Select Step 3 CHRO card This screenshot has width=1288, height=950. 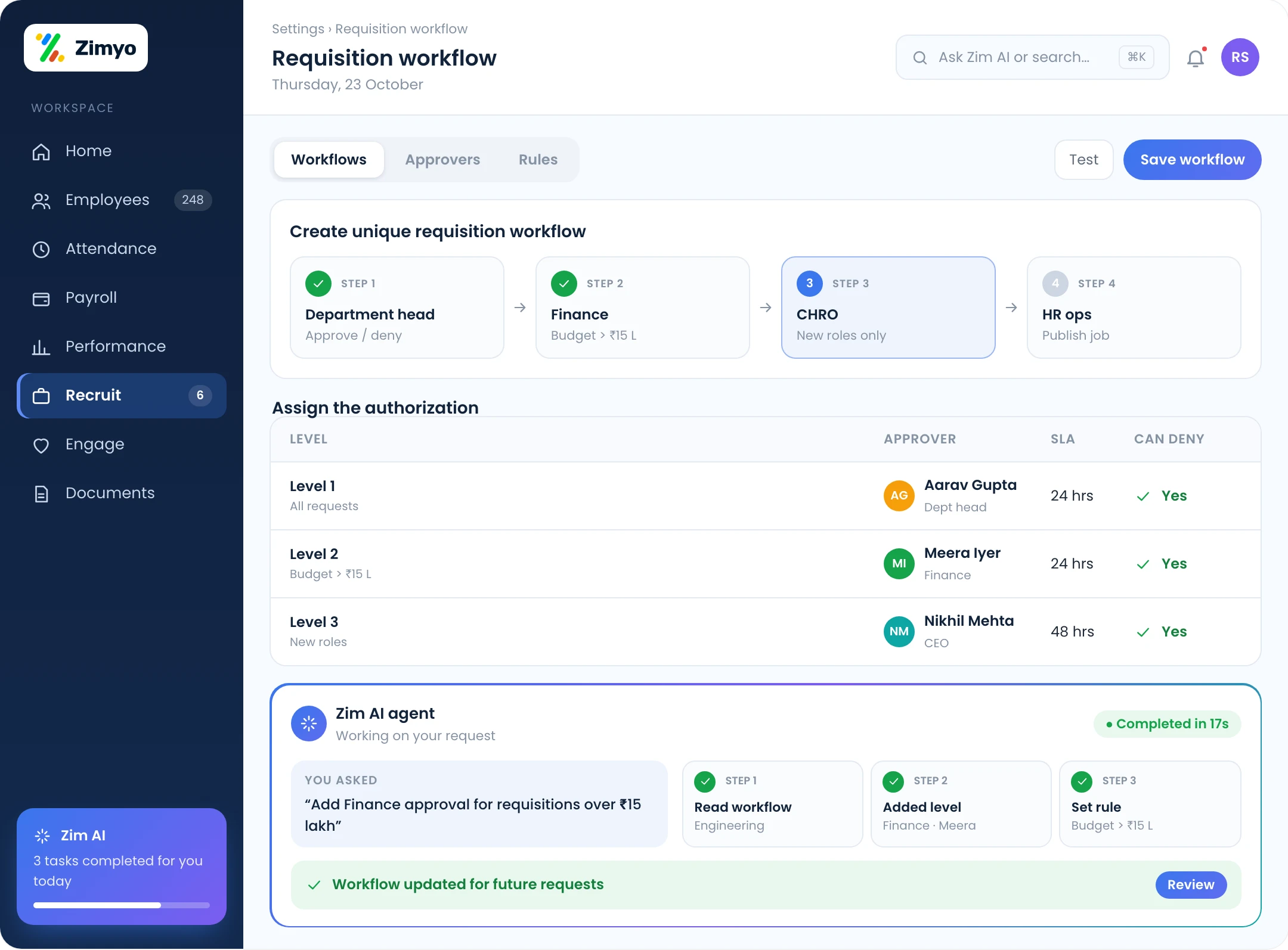(888, 308)
